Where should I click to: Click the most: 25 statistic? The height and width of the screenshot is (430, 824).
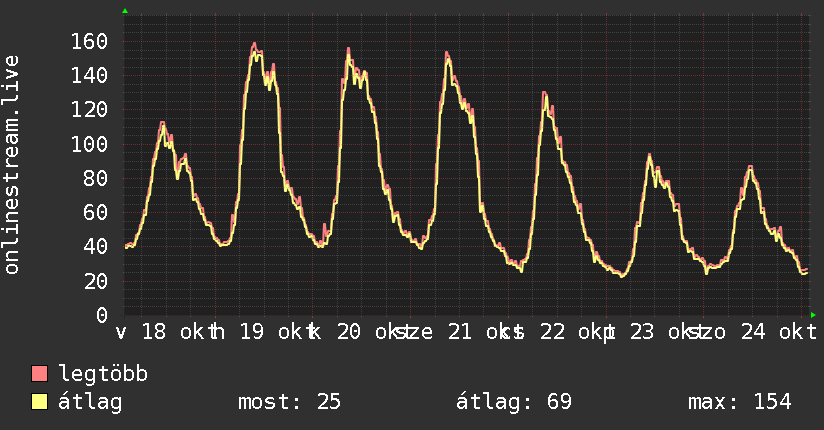tap(290, 402)
